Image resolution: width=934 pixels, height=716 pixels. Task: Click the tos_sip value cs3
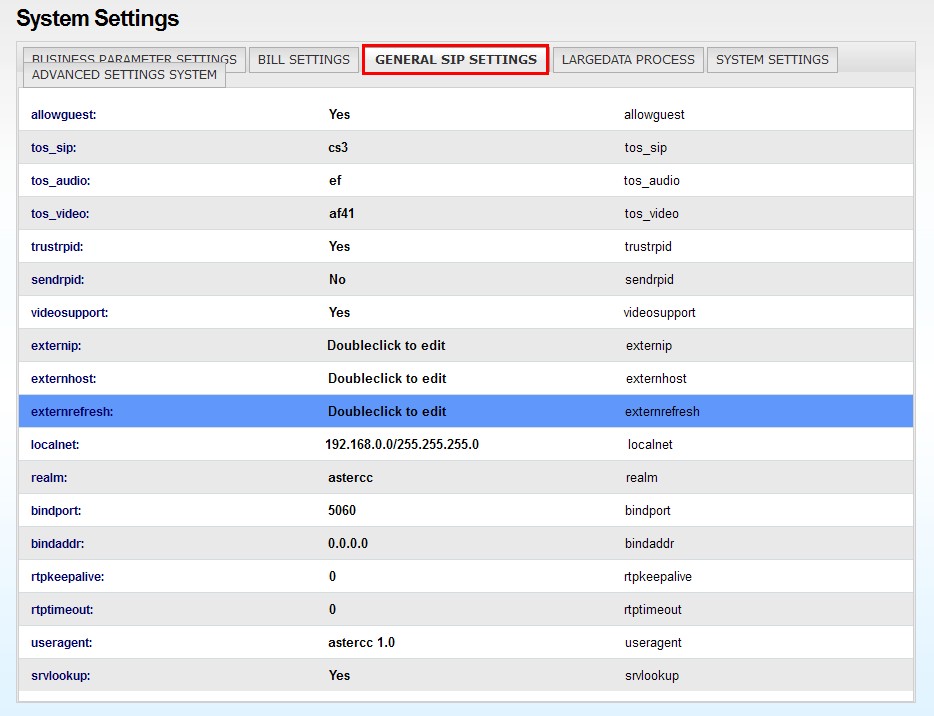coord(338,147)
